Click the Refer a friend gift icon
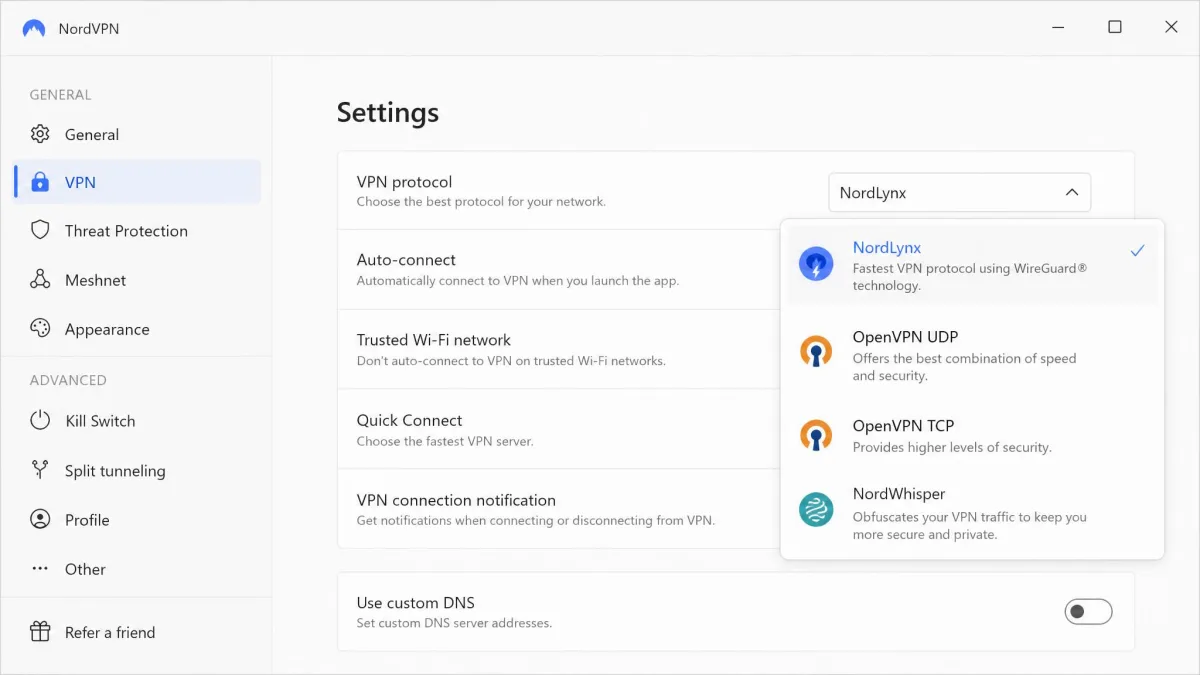Screen dimensions: 1200x675 [40, 631]
